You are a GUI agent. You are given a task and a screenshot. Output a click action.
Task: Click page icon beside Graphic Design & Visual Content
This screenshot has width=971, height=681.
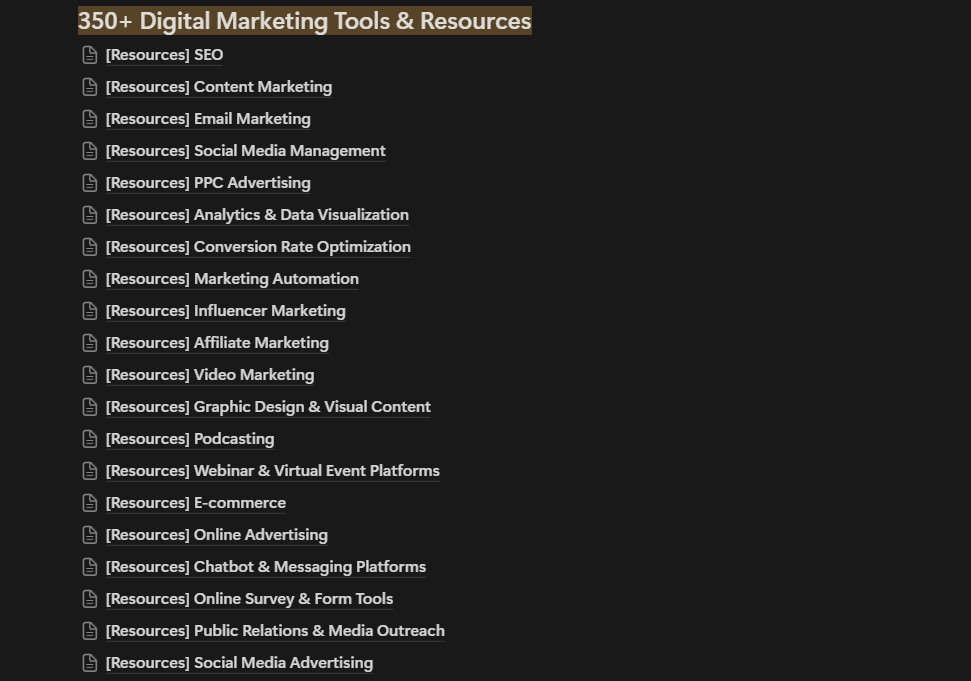point(90,407)
